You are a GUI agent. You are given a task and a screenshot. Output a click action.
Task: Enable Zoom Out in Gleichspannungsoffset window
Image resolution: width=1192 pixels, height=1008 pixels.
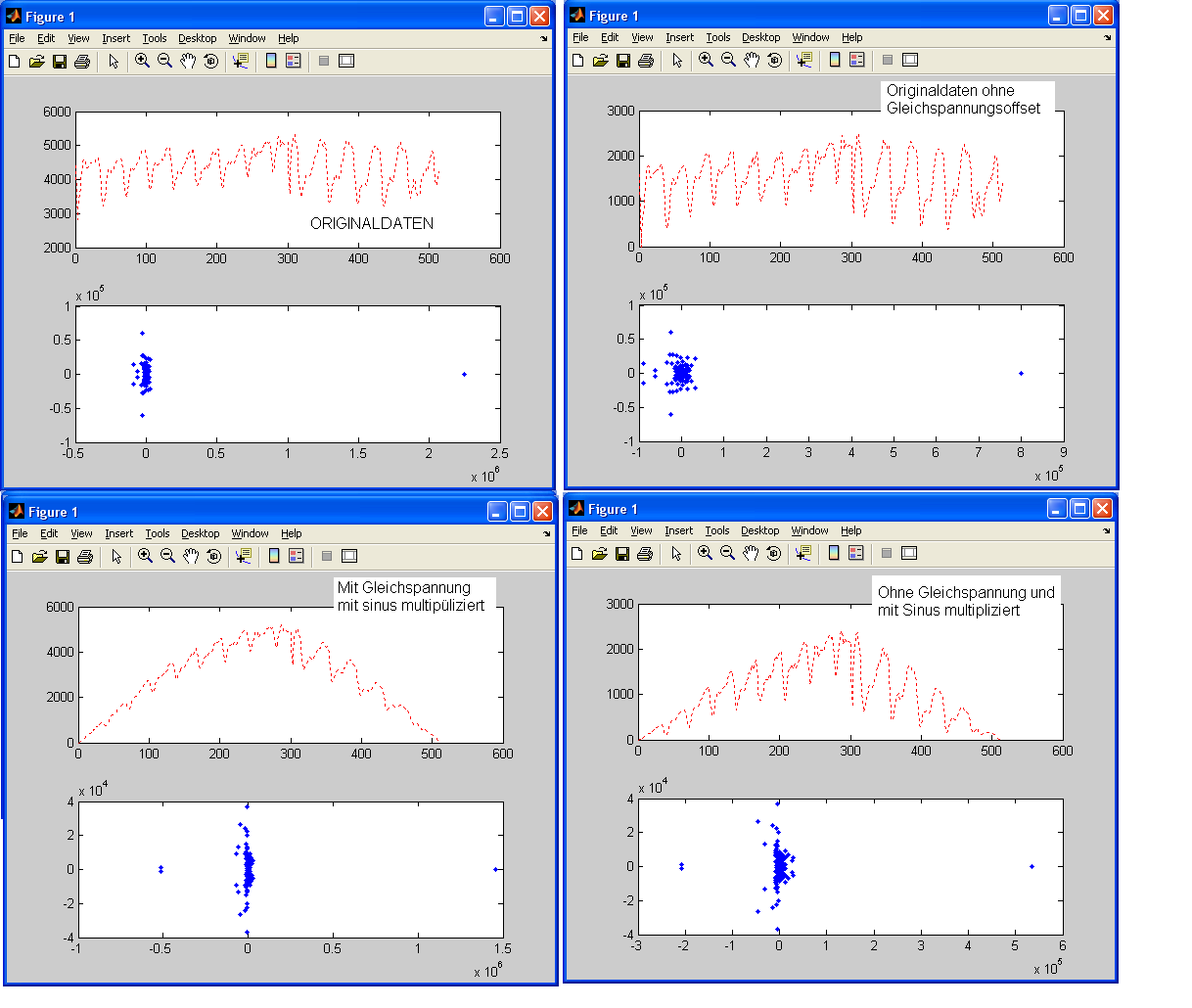coord(728,60)
